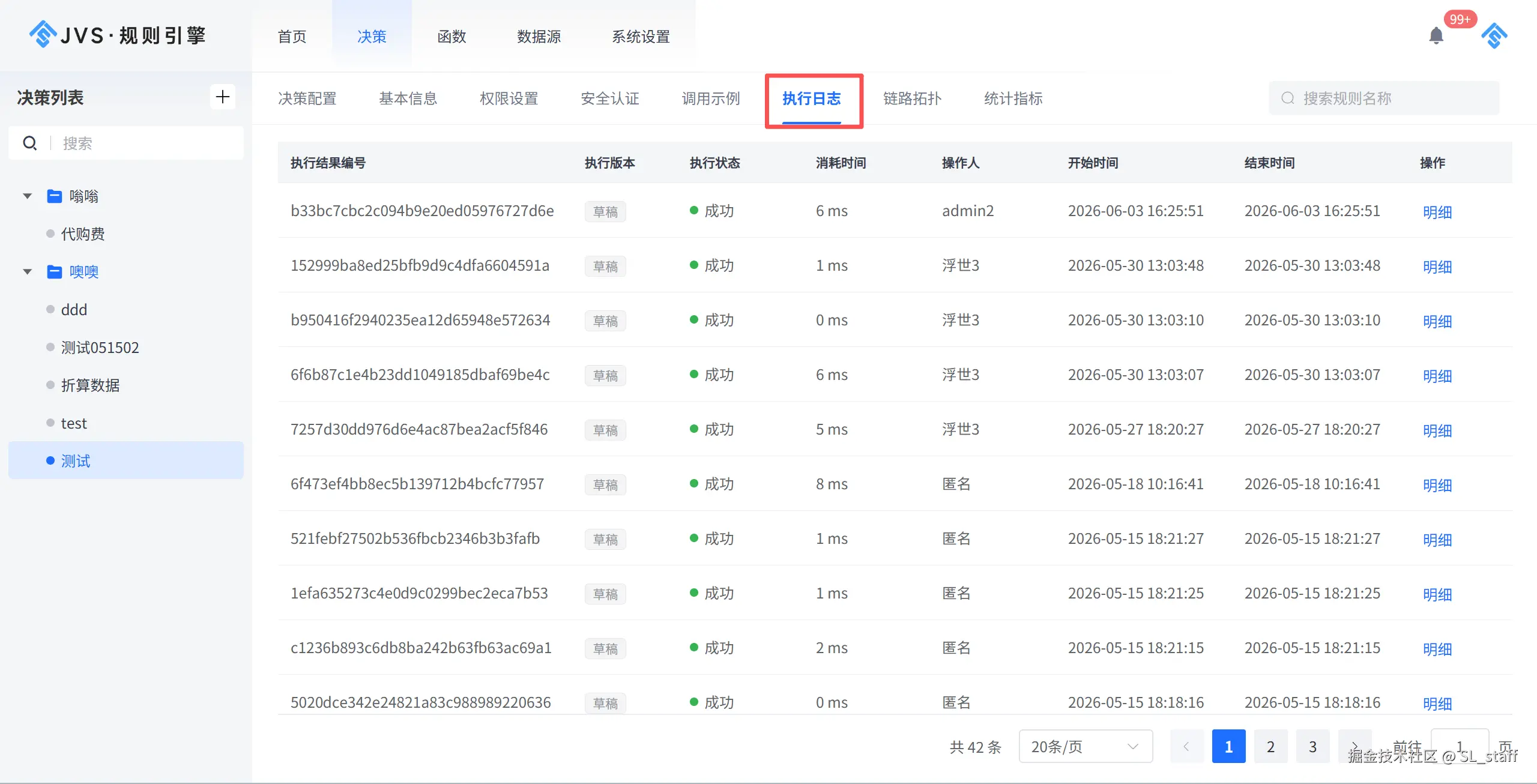Add a new decision with the plus icon
Viewport: 1537px width, 784px height.
(223, 97)
